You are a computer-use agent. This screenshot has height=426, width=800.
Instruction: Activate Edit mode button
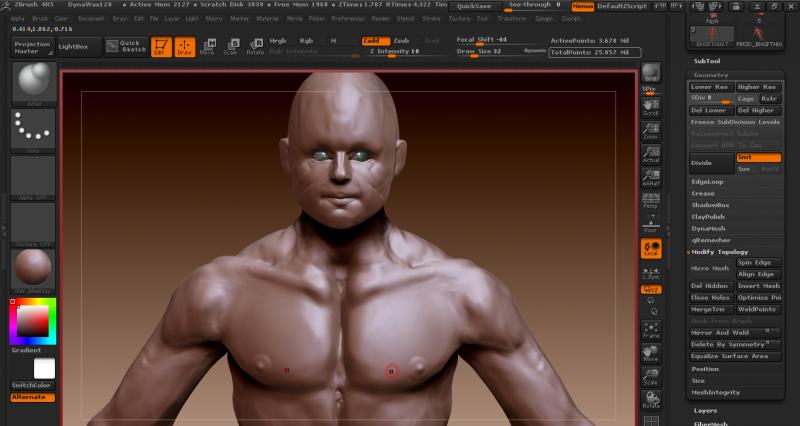pyautogui.click(x=161, y=47)
